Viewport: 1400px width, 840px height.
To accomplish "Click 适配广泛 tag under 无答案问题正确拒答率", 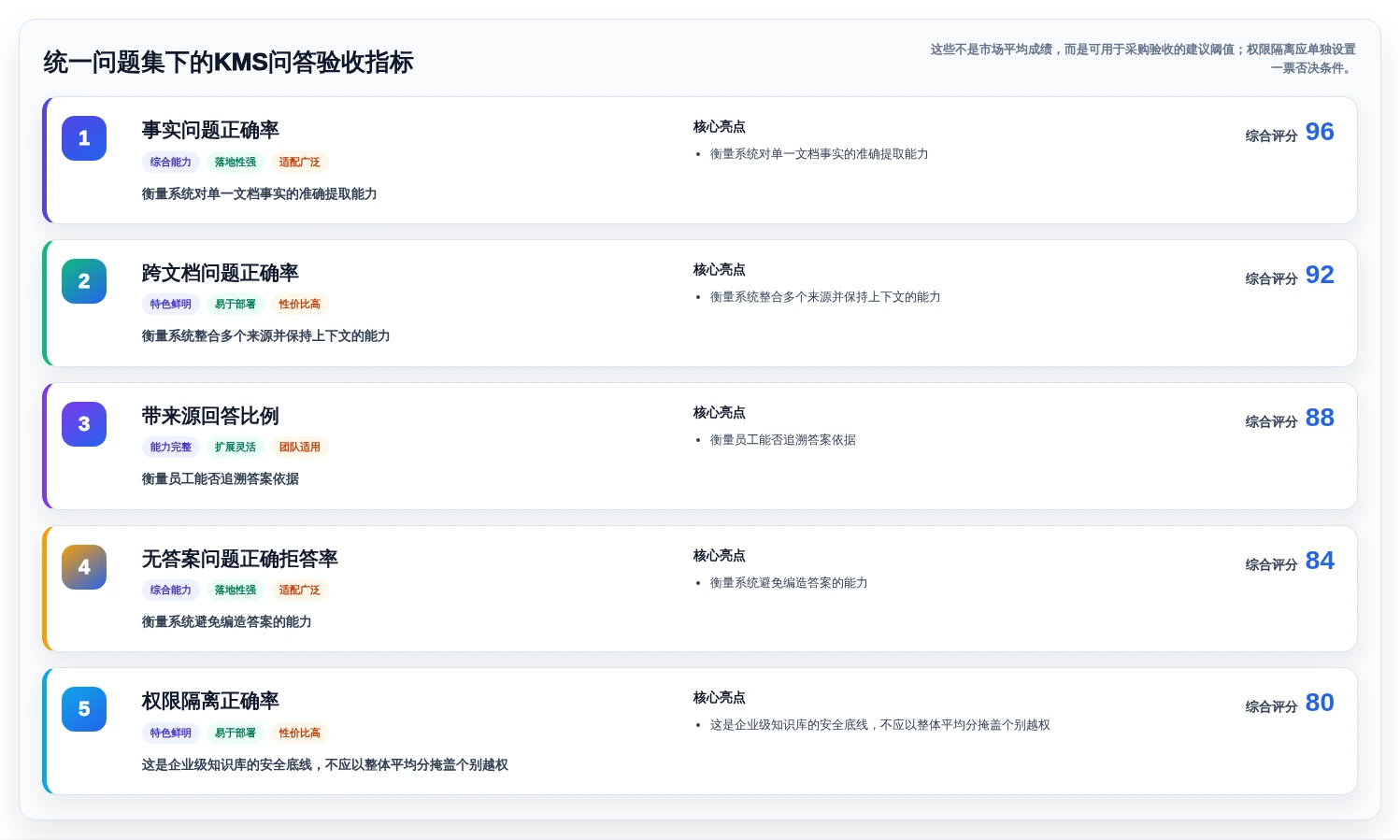I will 300,590.
